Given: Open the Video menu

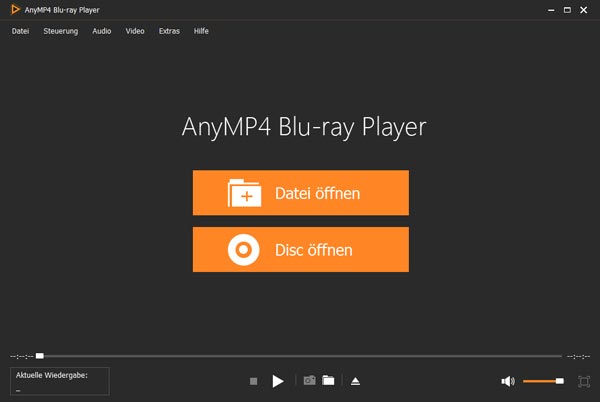Looking at the screenshot, I should 135,31.
